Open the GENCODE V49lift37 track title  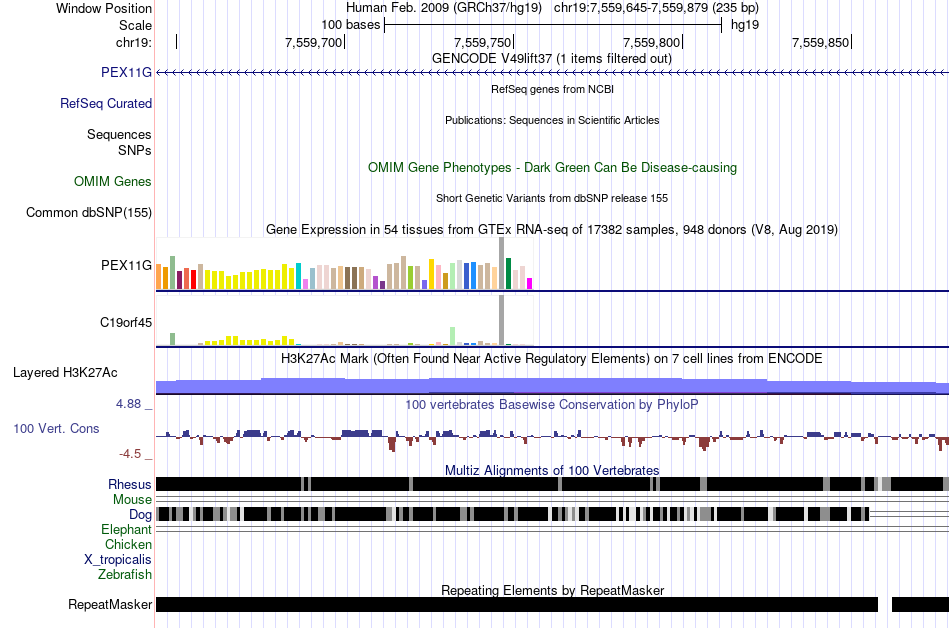click(x=552, y=59)
